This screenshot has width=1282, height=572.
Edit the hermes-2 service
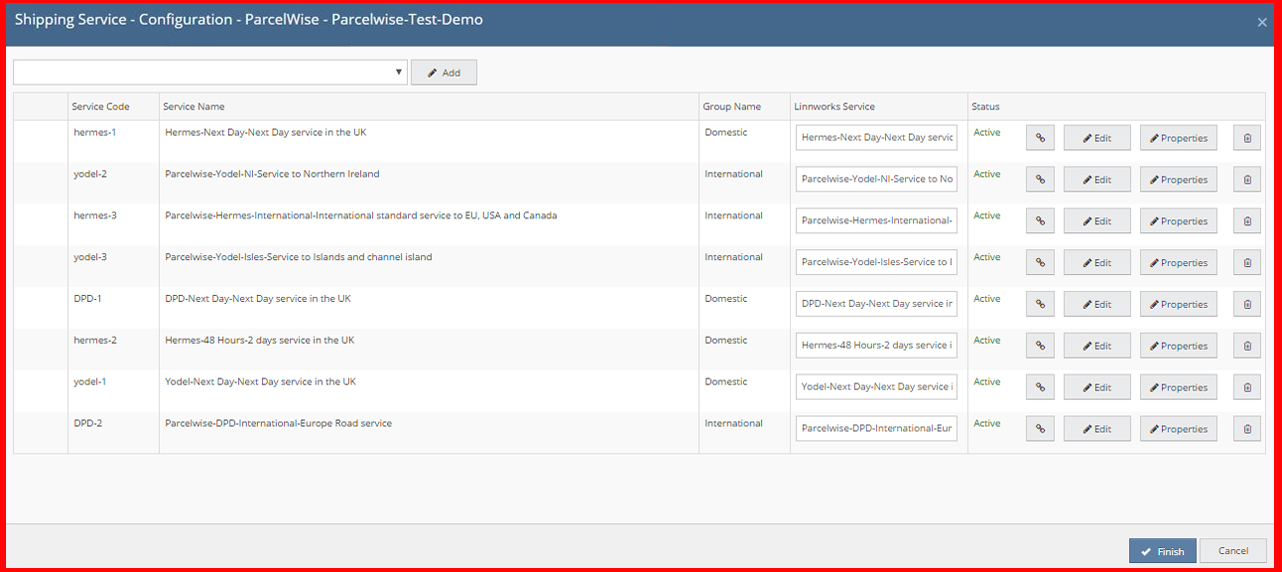pyautogui.click(x=1097, y=346)
